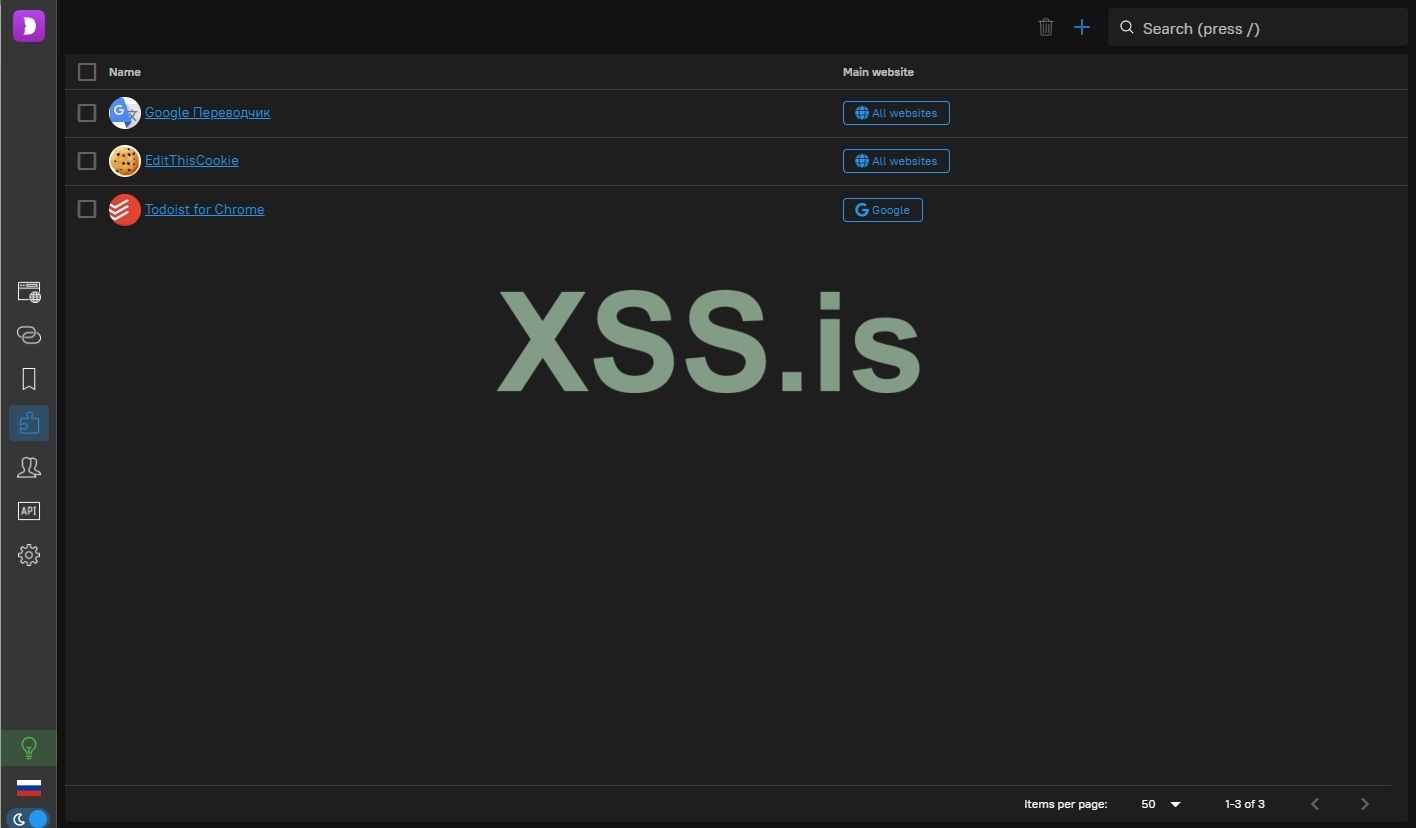Click the trash delete icon

(x=1046, y=27)
